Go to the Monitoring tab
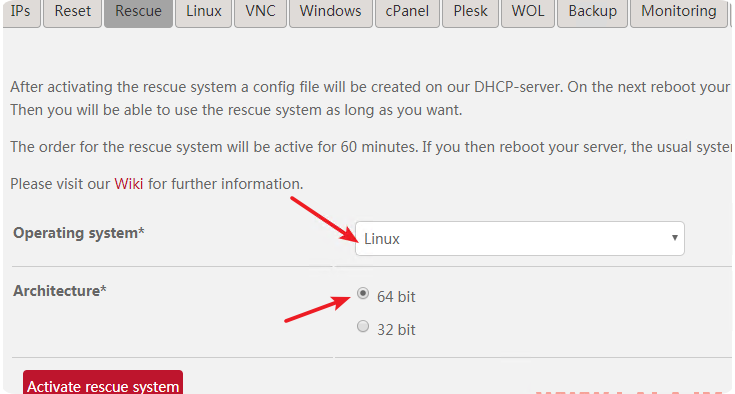 point(678,13)
